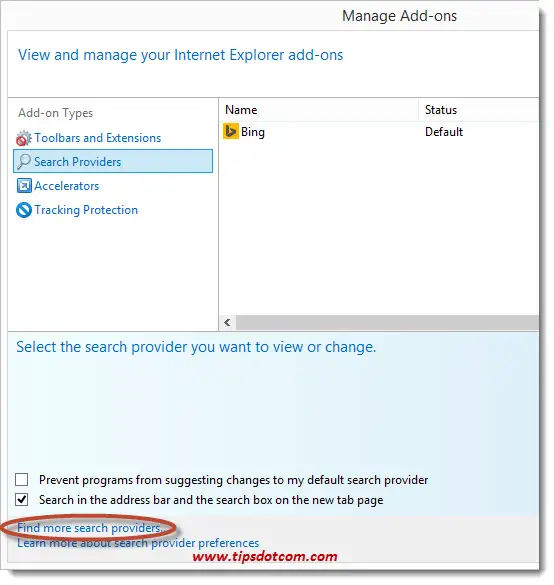Click the Prevent programs from suggesting changes label

234,480
